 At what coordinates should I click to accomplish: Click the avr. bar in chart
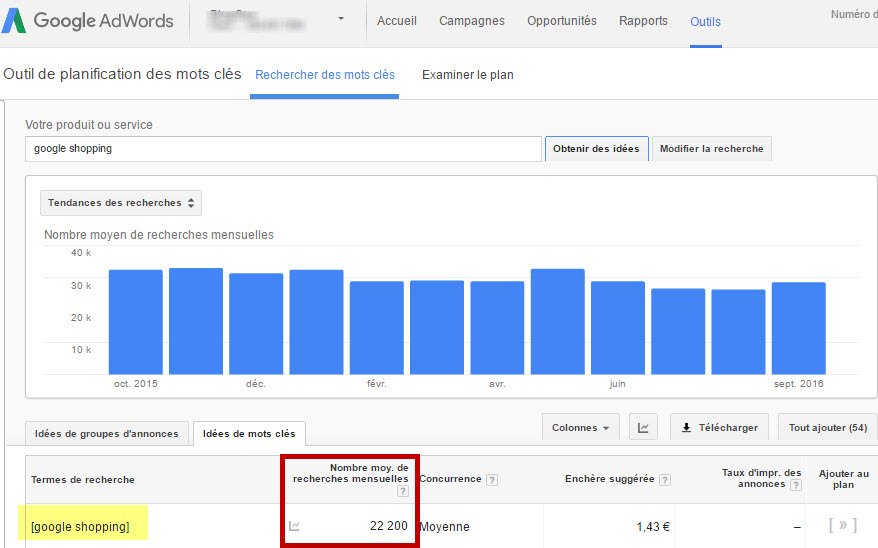click(497, 327)
